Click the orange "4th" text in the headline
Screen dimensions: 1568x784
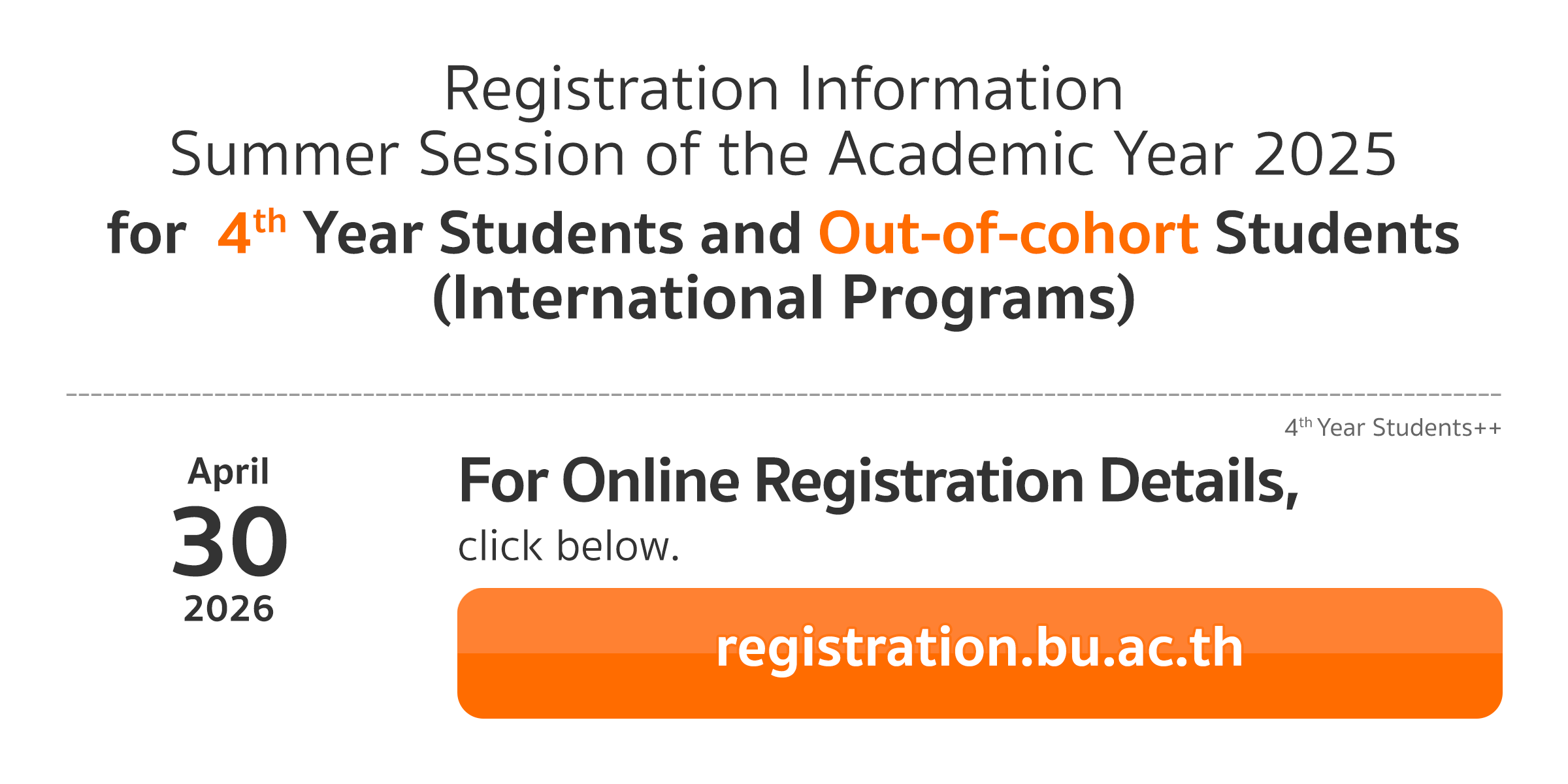pyautogui.click(x=252, y=232)
